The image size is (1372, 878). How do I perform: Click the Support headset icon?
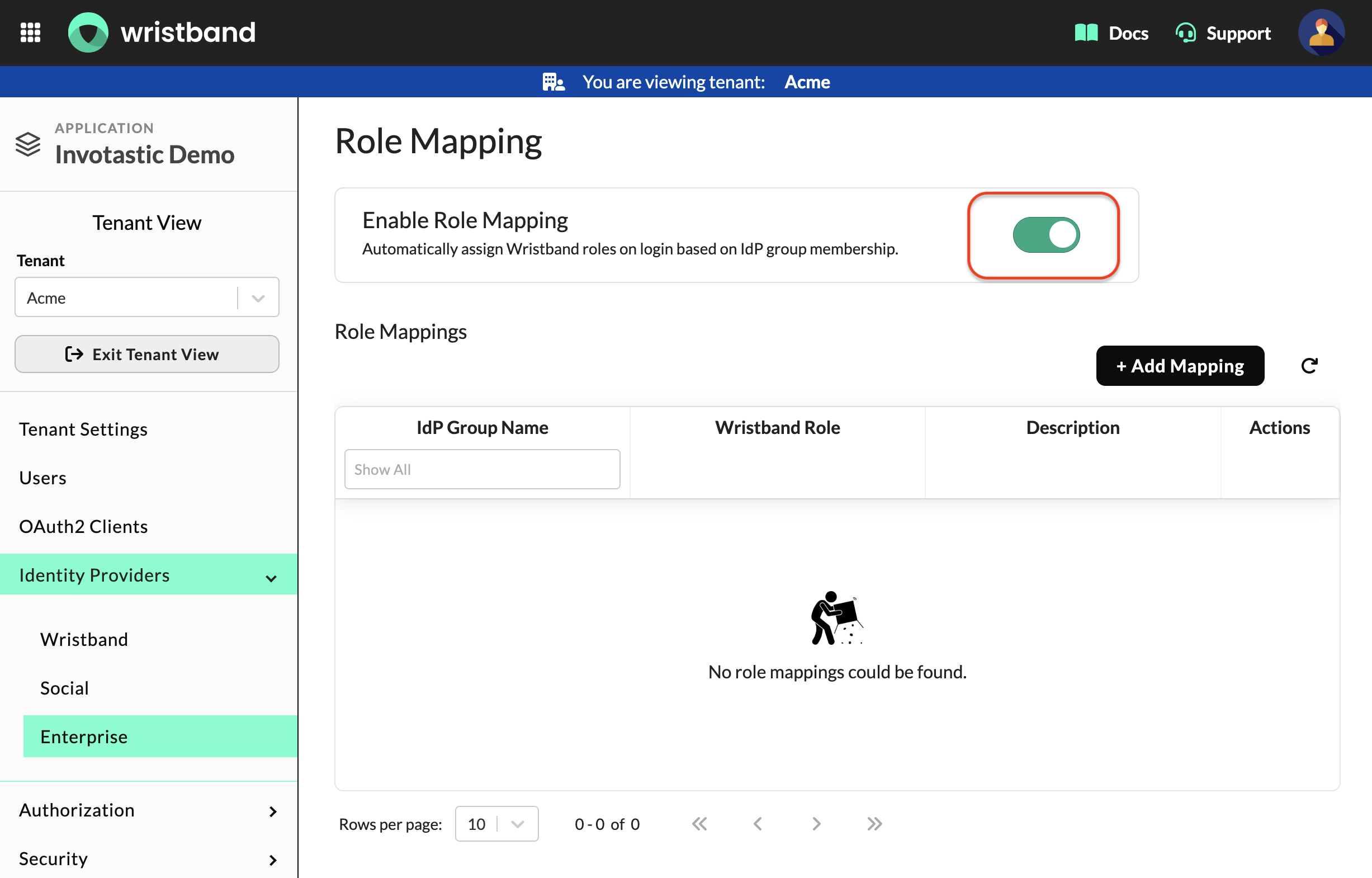(1186, 32)
